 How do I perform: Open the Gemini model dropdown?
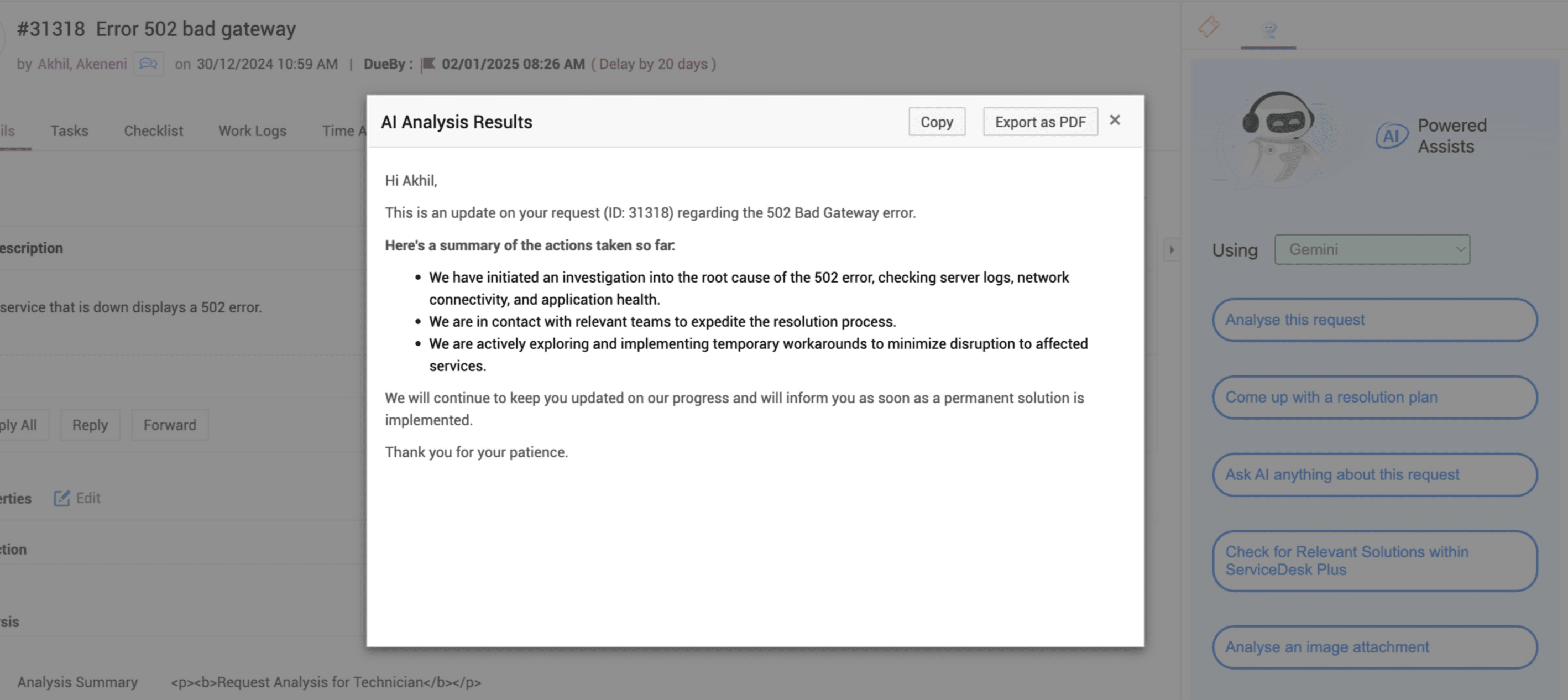[1372, 249]
